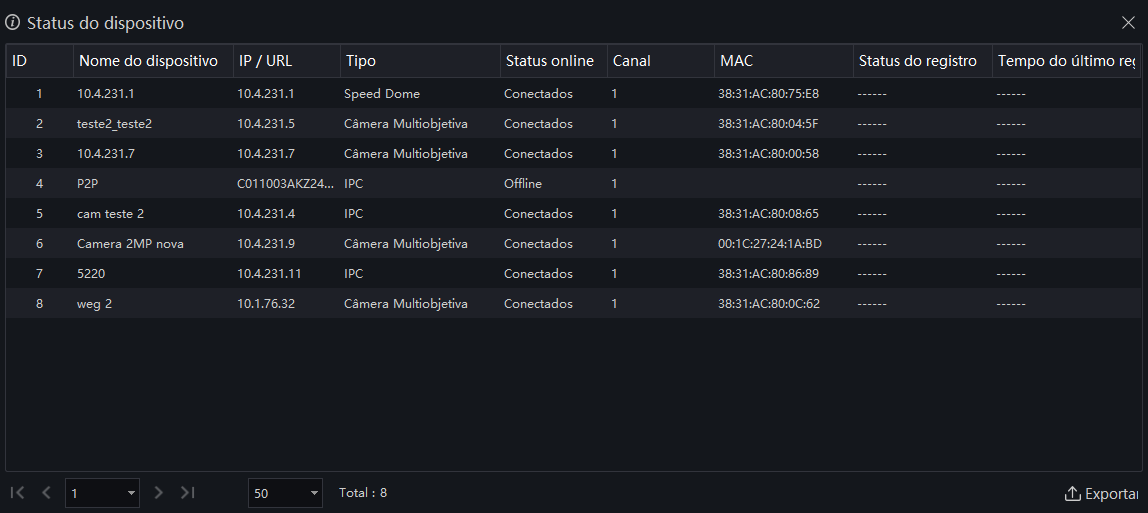Image resolution: width=1148 pixels, height=513 pixels.
Task: Select the row for device teste2_teste2
Action: 573,124
